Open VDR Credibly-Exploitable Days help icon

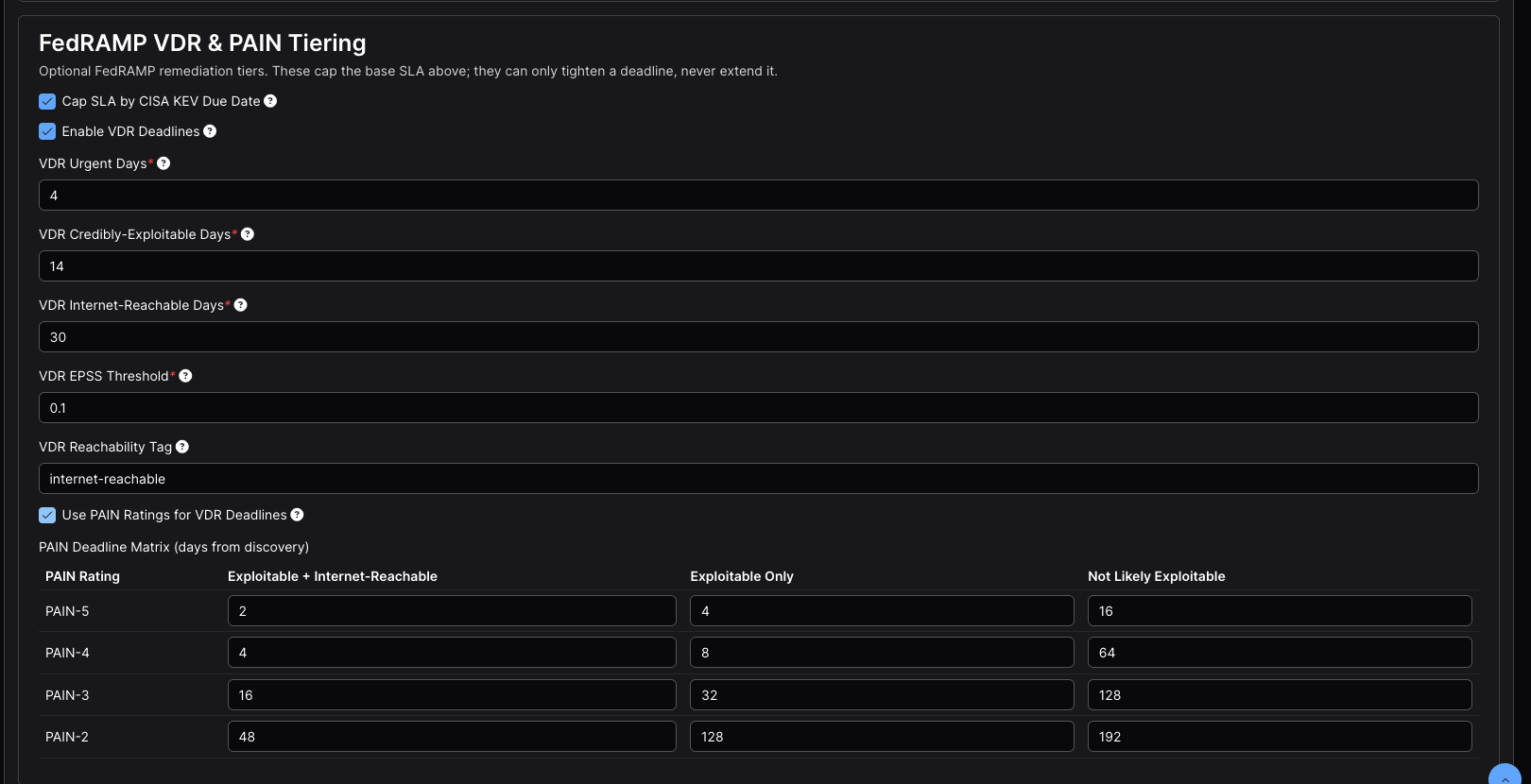tap(248, 234)
